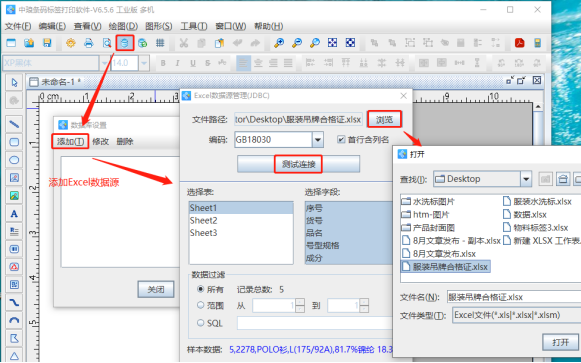Open the 工具(T) menu
This screenshot has width=581, height=363.
(x=193, y=26)
